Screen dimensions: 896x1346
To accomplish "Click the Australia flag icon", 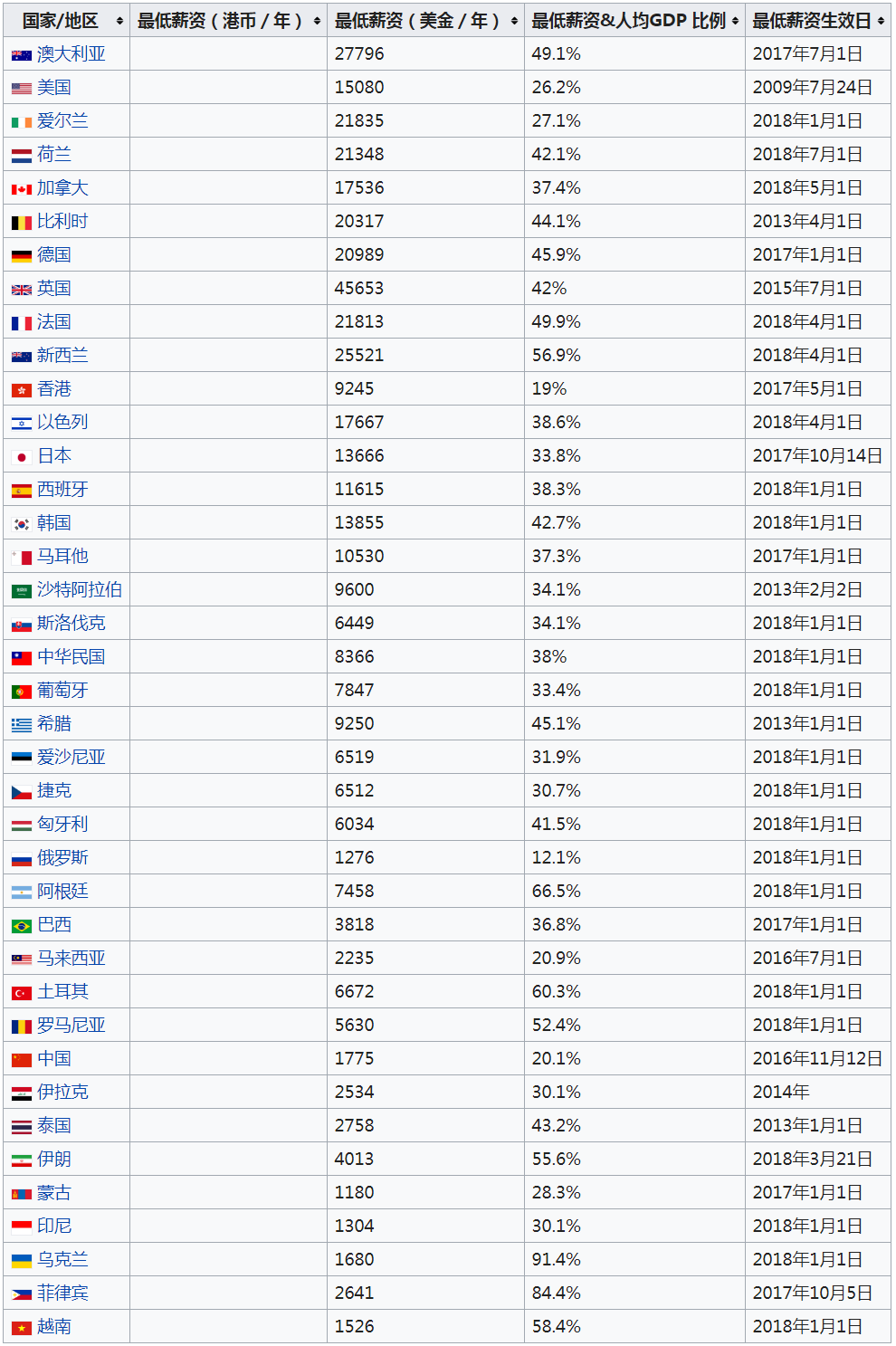I will (22, 55).
